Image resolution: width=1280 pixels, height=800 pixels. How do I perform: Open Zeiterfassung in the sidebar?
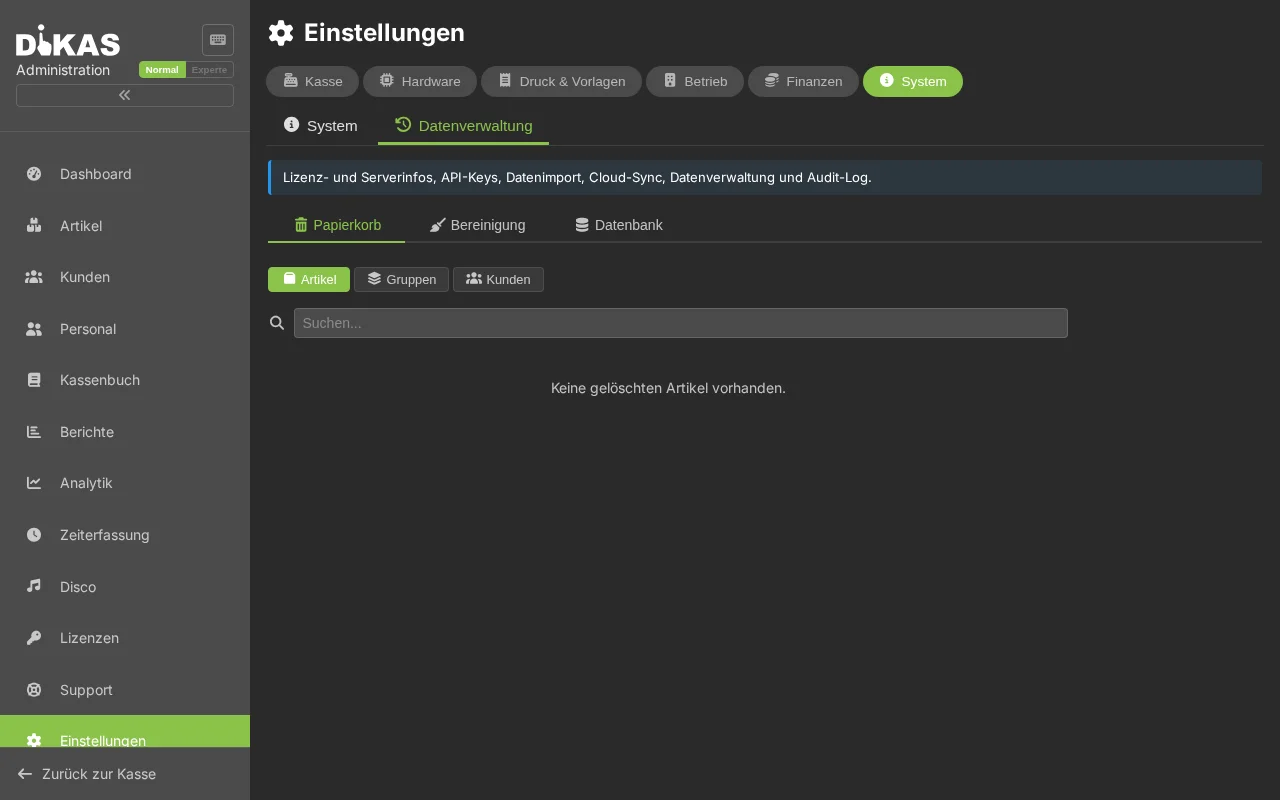[125, 535]
